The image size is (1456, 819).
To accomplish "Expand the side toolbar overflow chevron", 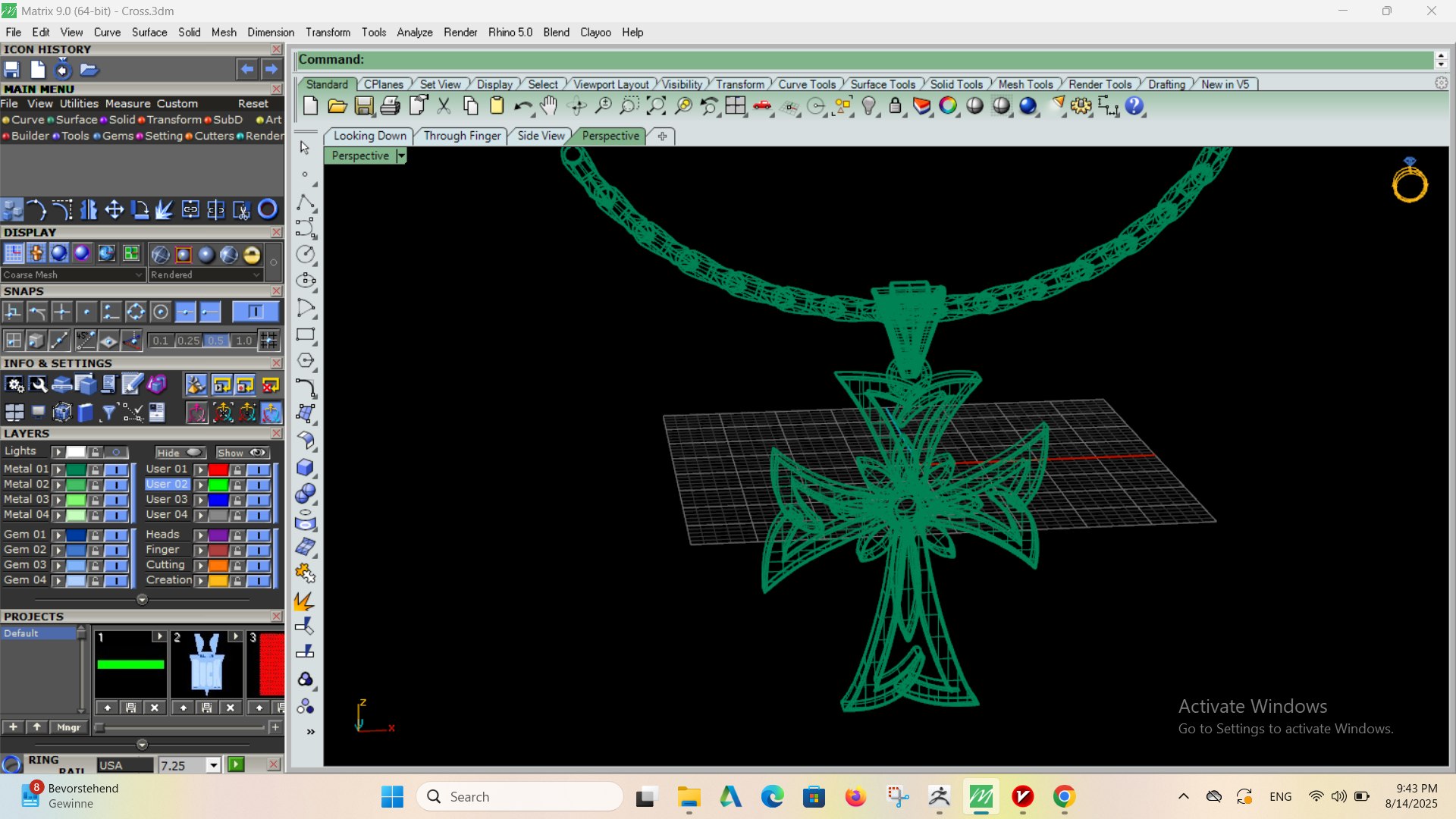I will [x=310, y=732].
